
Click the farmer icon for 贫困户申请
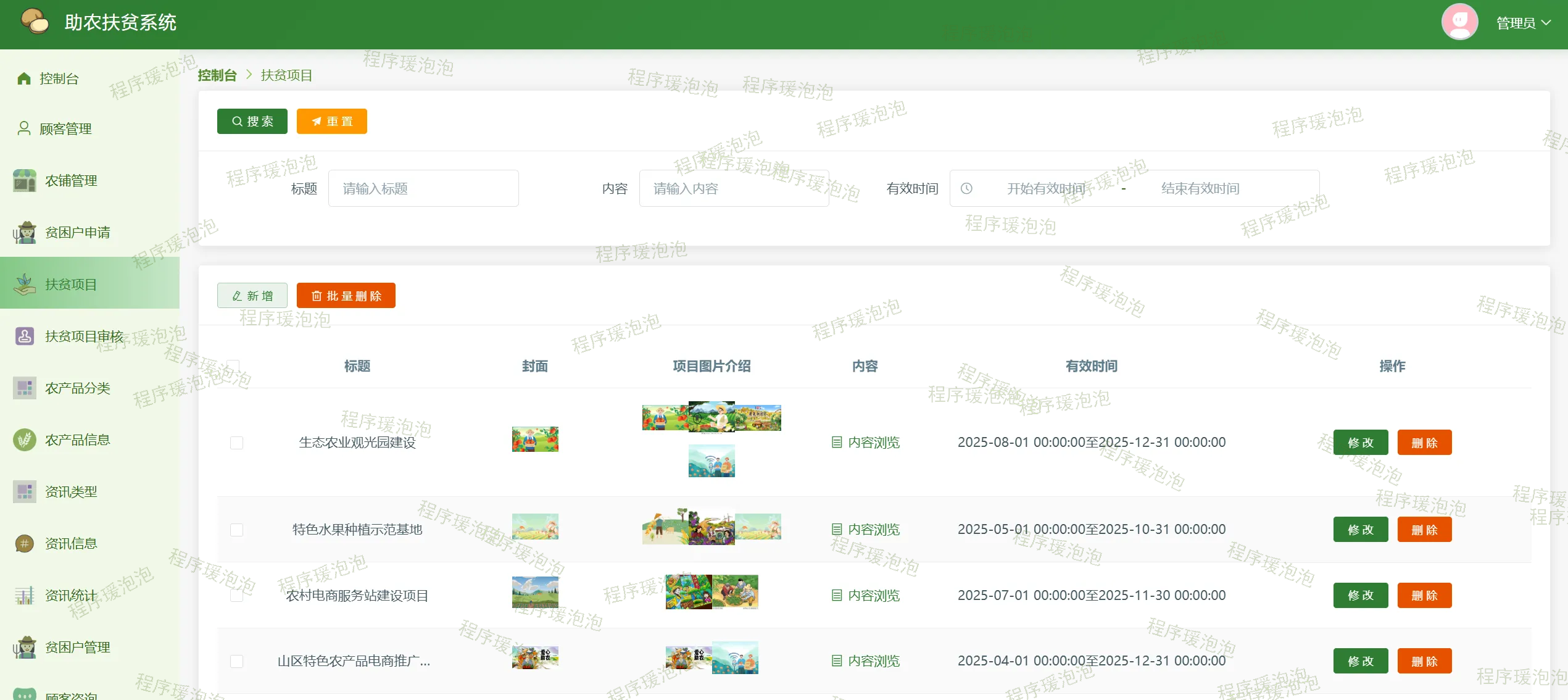(24, 233)
